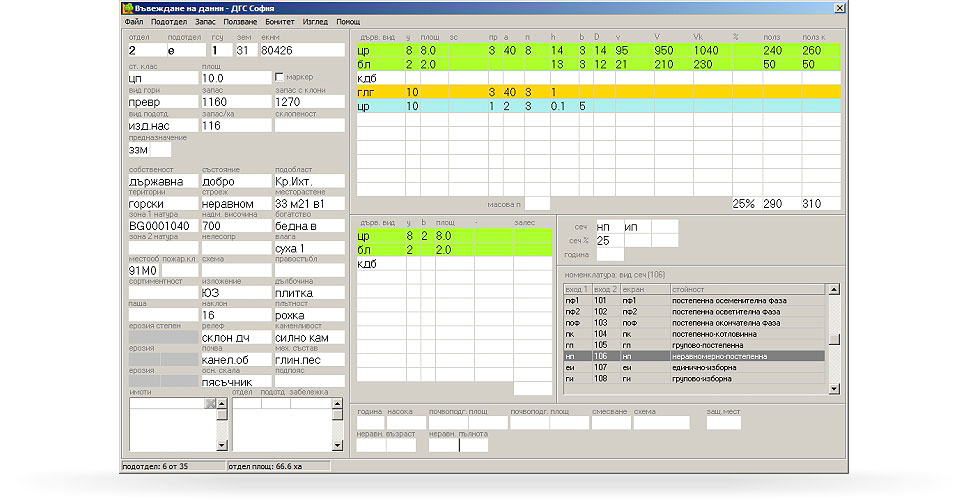Click the application icon in the title bar
Viewport: 968px width, 500px height.
coord(127,8)
